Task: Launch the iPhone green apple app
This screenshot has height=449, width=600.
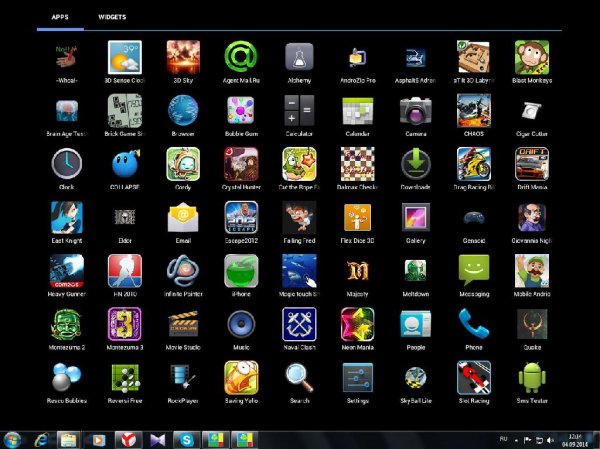Action: point(241,271)
